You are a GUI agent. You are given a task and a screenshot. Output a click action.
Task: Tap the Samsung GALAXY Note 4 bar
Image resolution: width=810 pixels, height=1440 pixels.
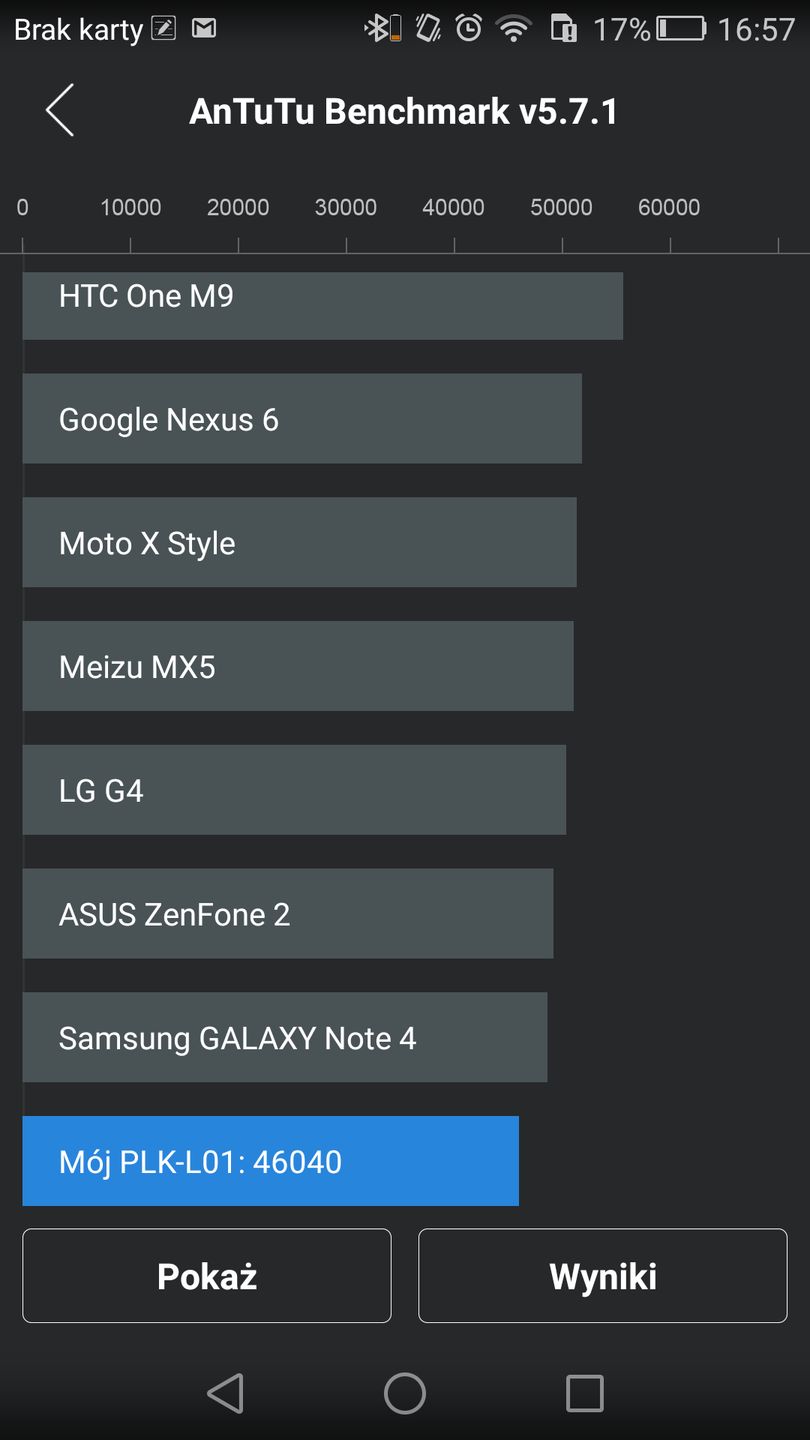coord(285,1037)
